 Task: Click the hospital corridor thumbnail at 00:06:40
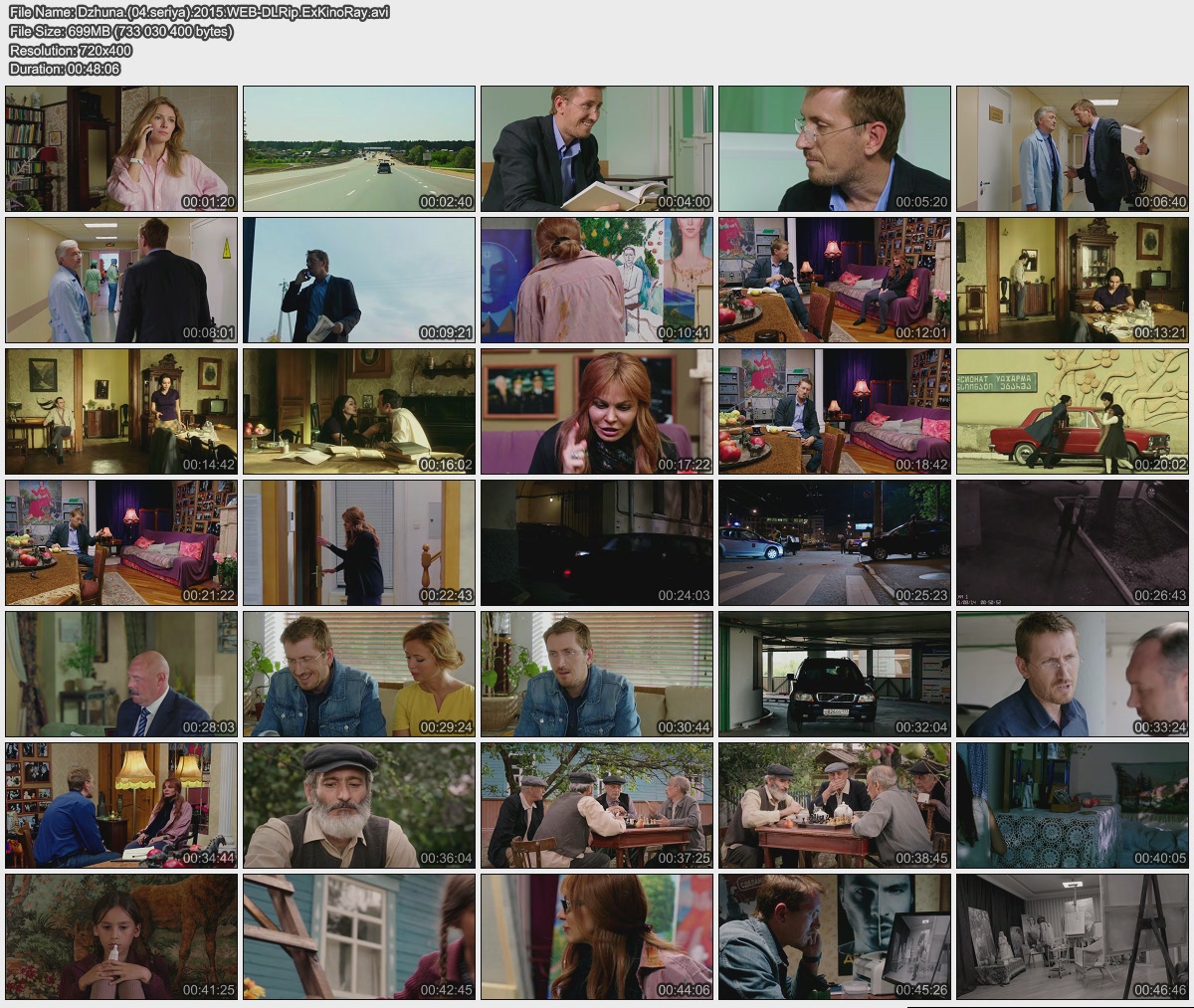(x=1073, y=148)
